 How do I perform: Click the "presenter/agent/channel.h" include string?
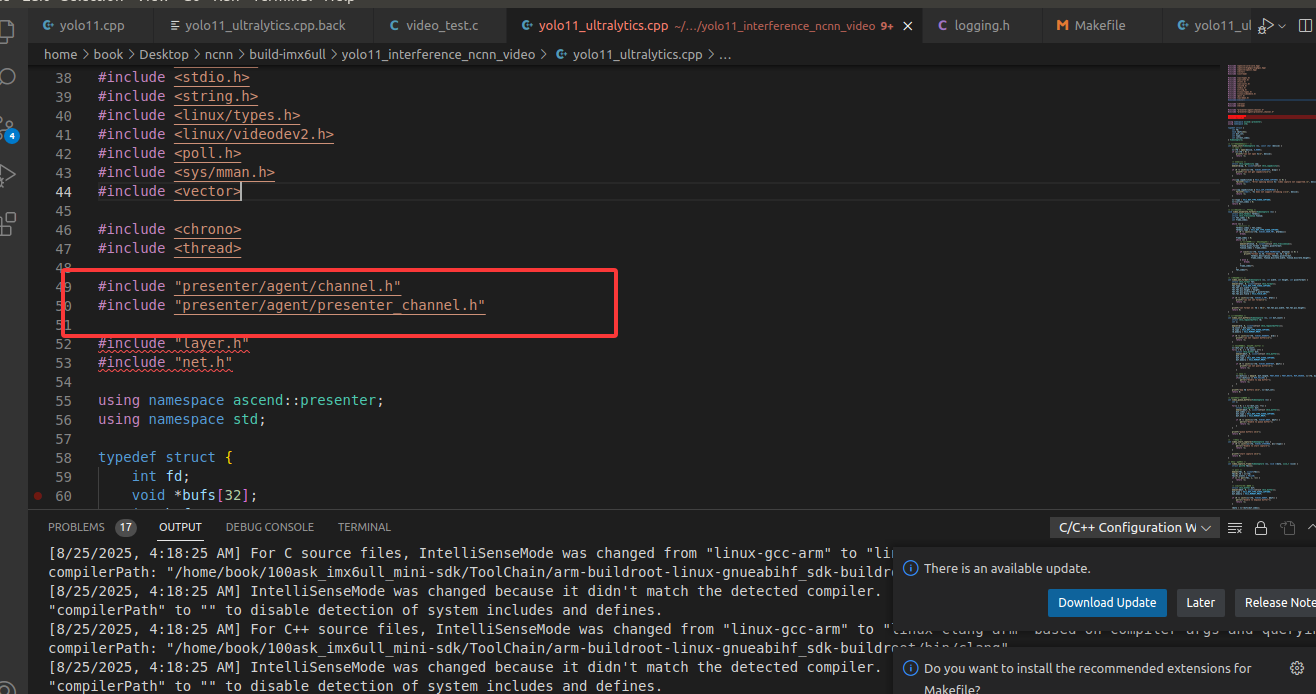click(288, 287)
